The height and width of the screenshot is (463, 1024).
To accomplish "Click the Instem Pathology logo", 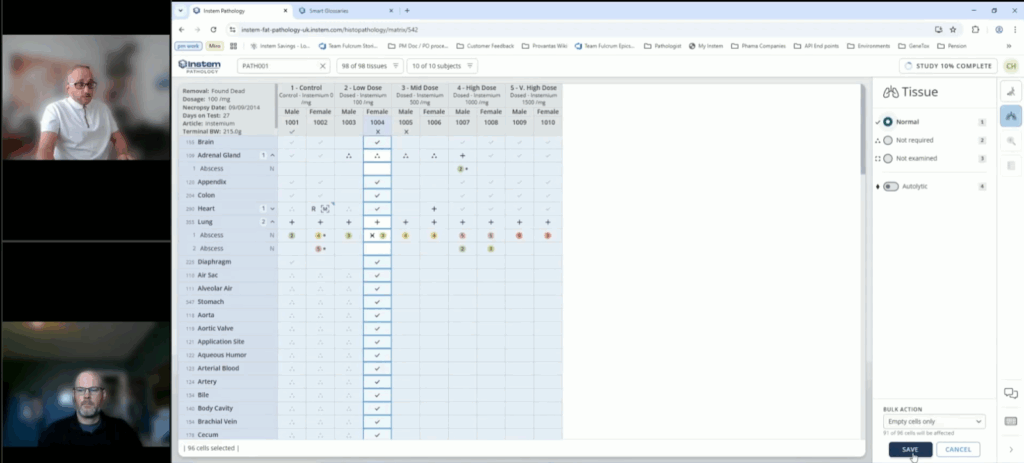I will [x=199, y=65].
